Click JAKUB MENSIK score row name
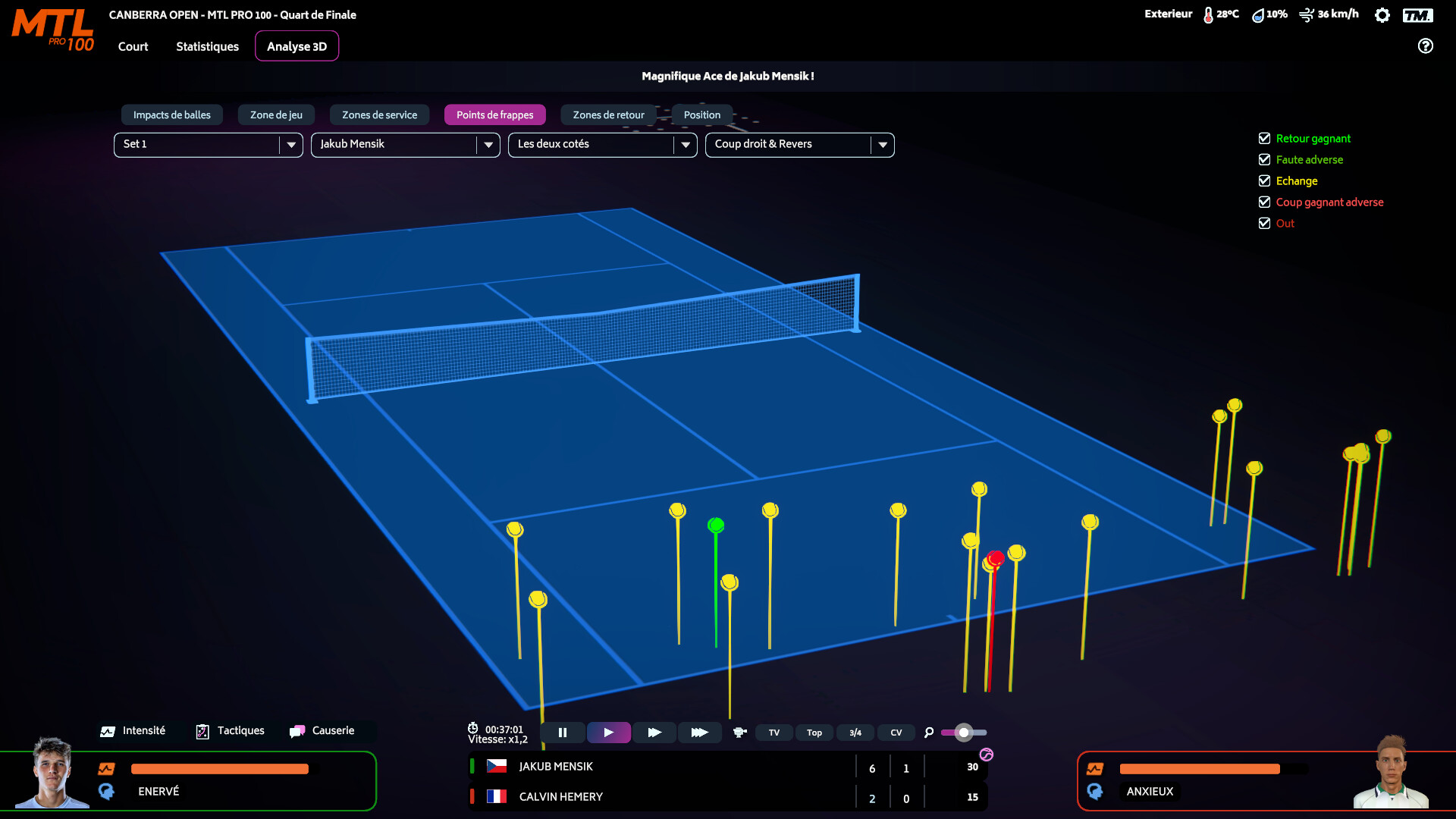The image size is (1456, 819). (556, 767)
